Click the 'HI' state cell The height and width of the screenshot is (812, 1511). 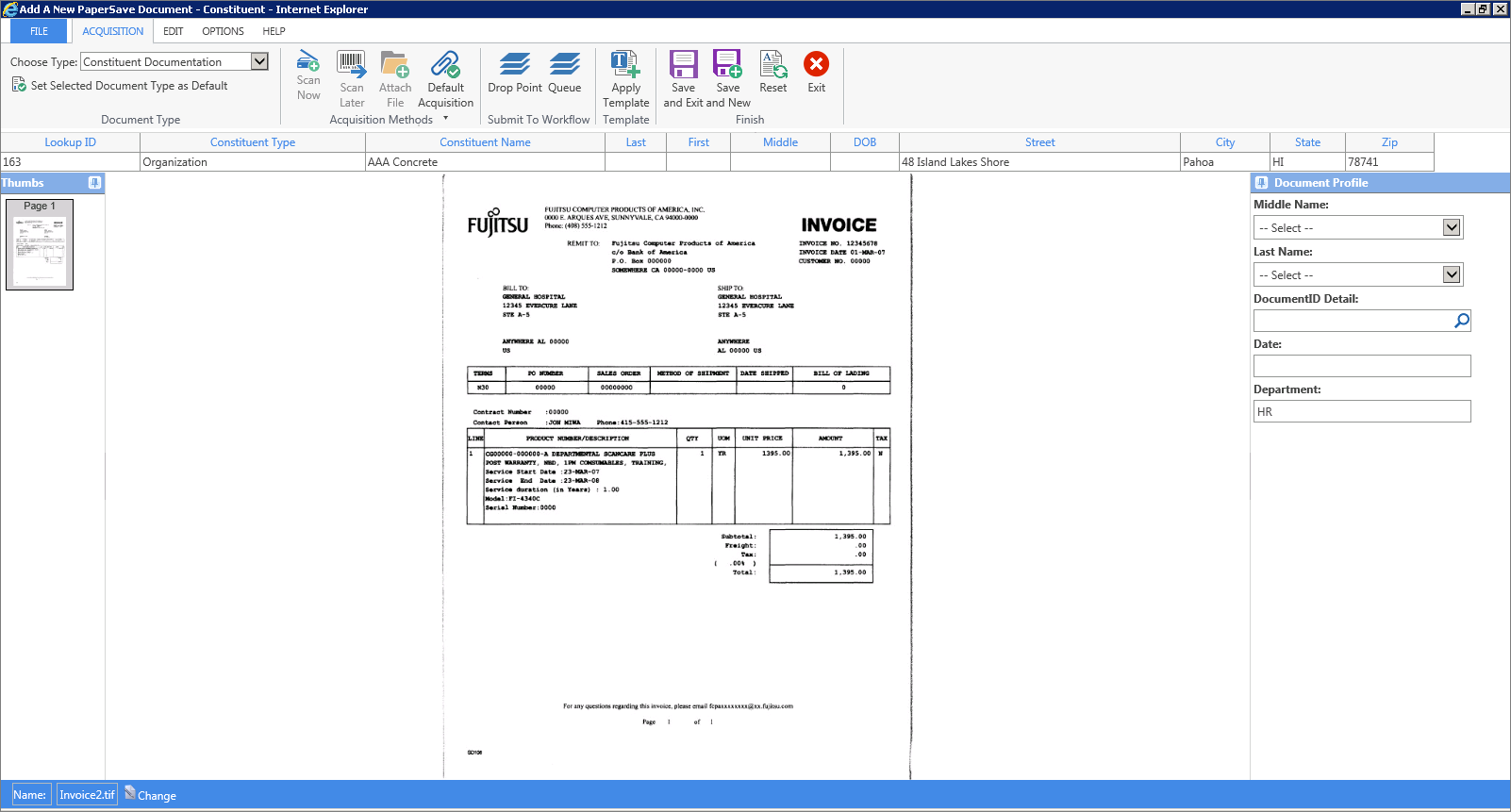pyautogui.click(x=1307, y=162)
